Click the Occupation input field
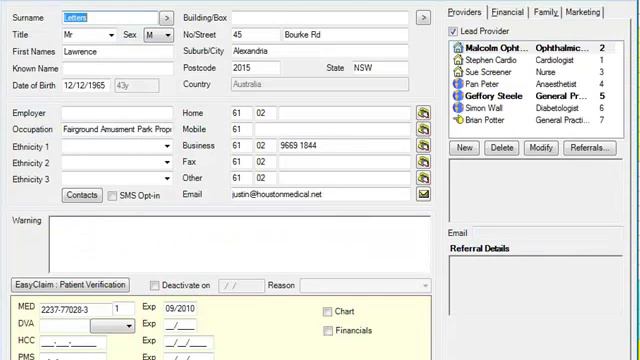The height and width of the screenshot is (360, 640). pos(118,129)
